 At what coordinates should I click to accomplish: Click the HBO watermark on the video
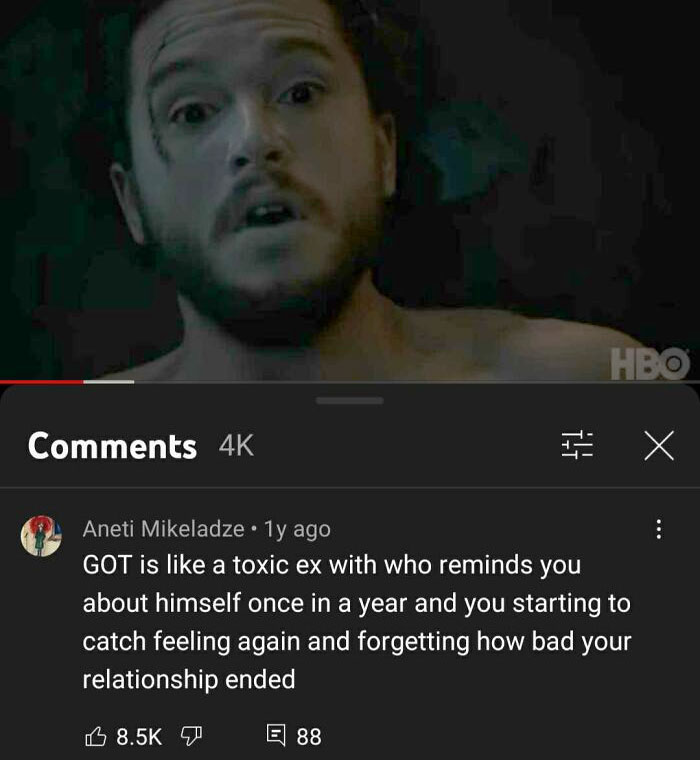coord(650,364)
